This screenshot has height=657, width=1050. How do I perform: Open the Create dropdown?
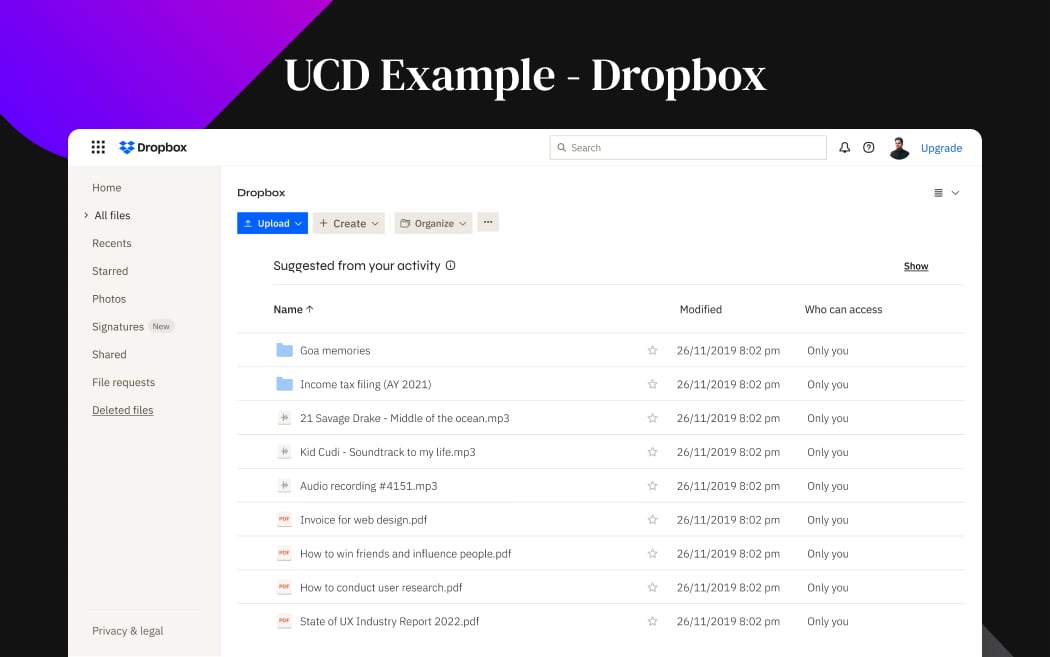coord(349,223)
